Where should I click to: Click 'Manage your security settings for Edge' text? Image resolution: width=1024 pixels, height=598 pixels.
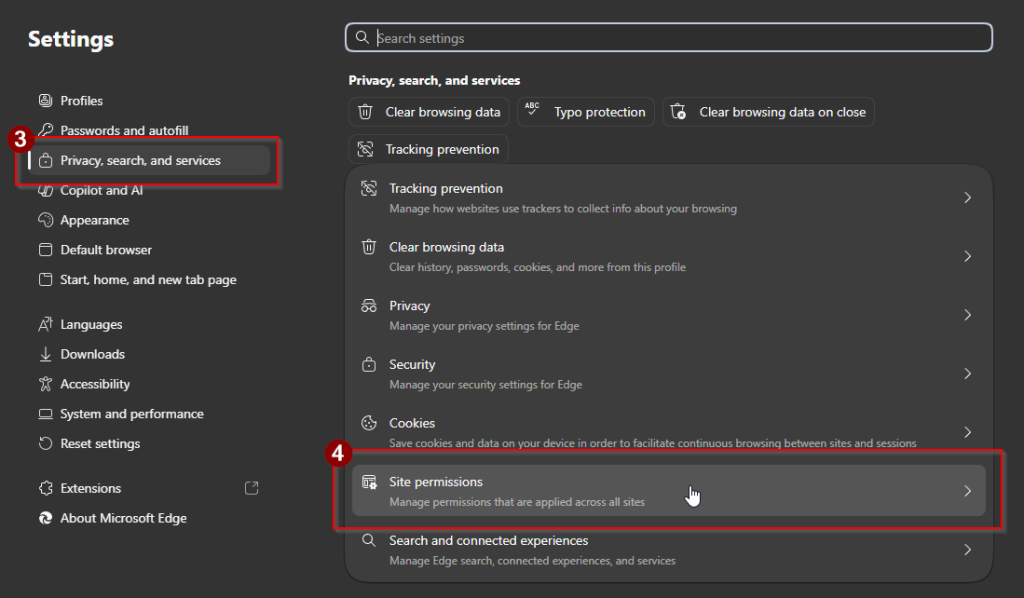point(485,385)
